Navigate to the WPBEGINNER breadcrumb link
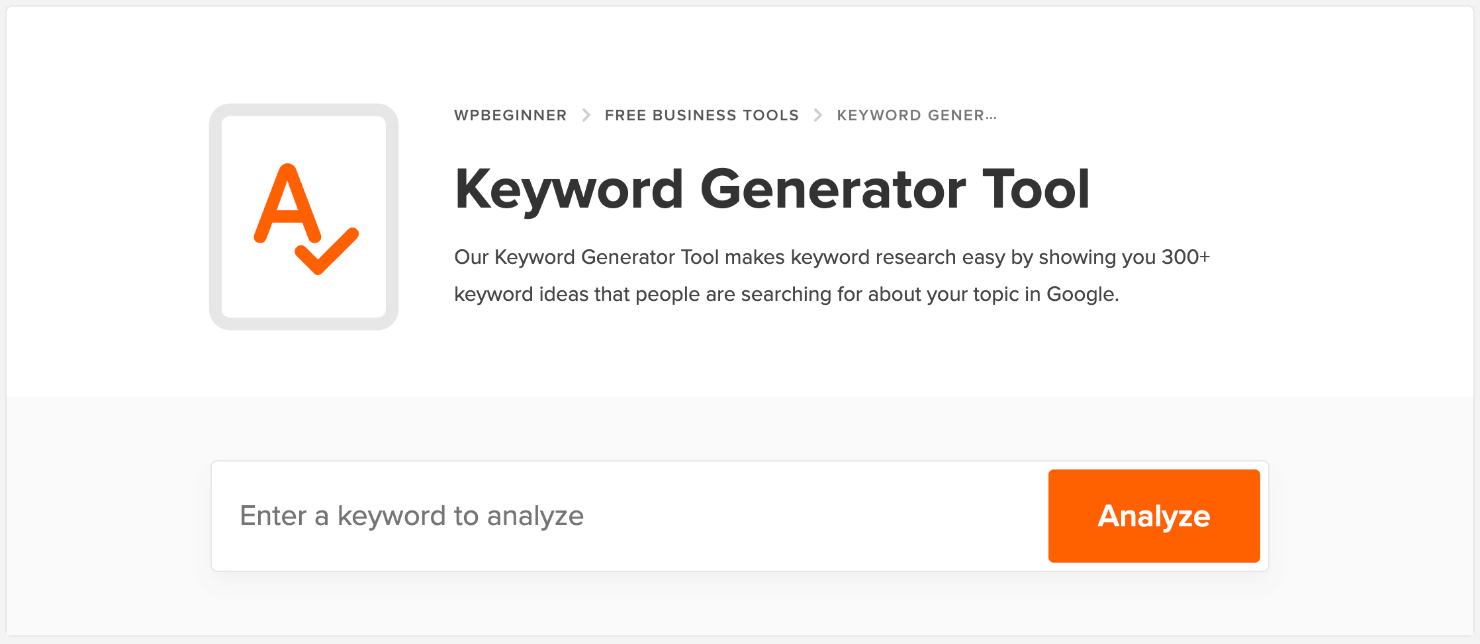The image size is (1480, 644). pyautogui.click(x=510, y=114)
